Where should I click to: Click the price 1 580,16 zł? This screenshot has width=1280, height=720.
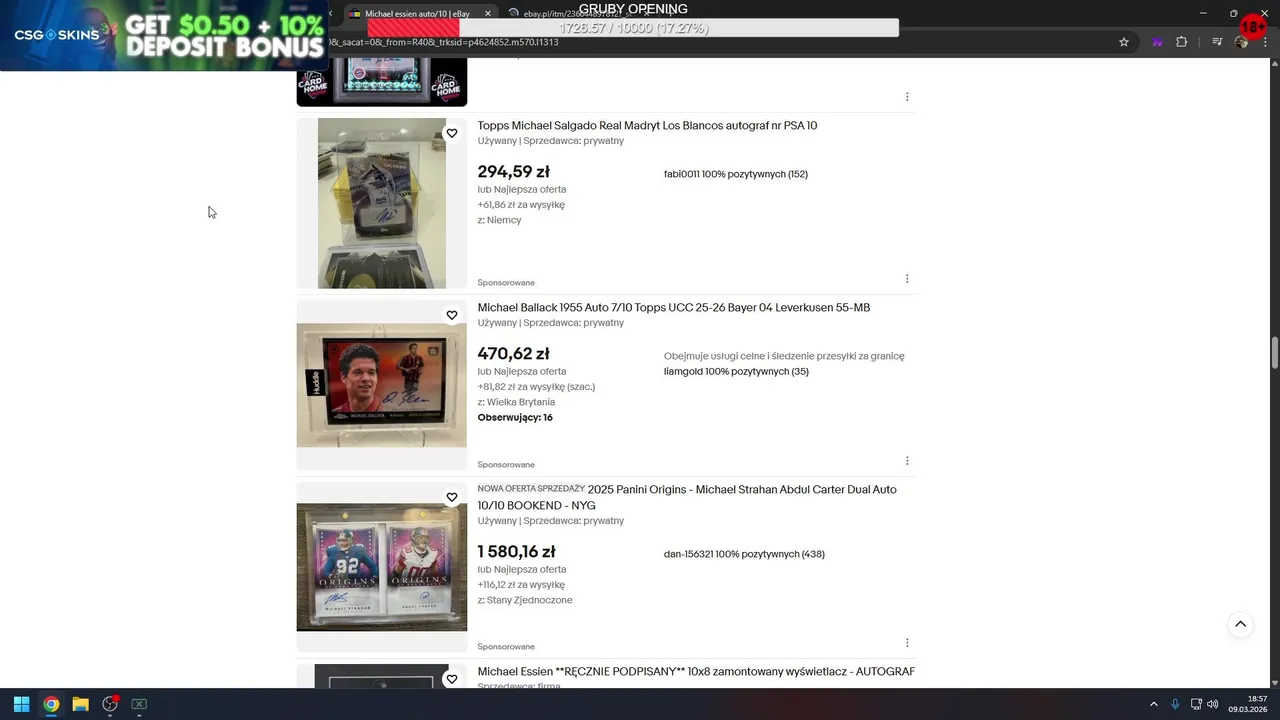point(516,552)
